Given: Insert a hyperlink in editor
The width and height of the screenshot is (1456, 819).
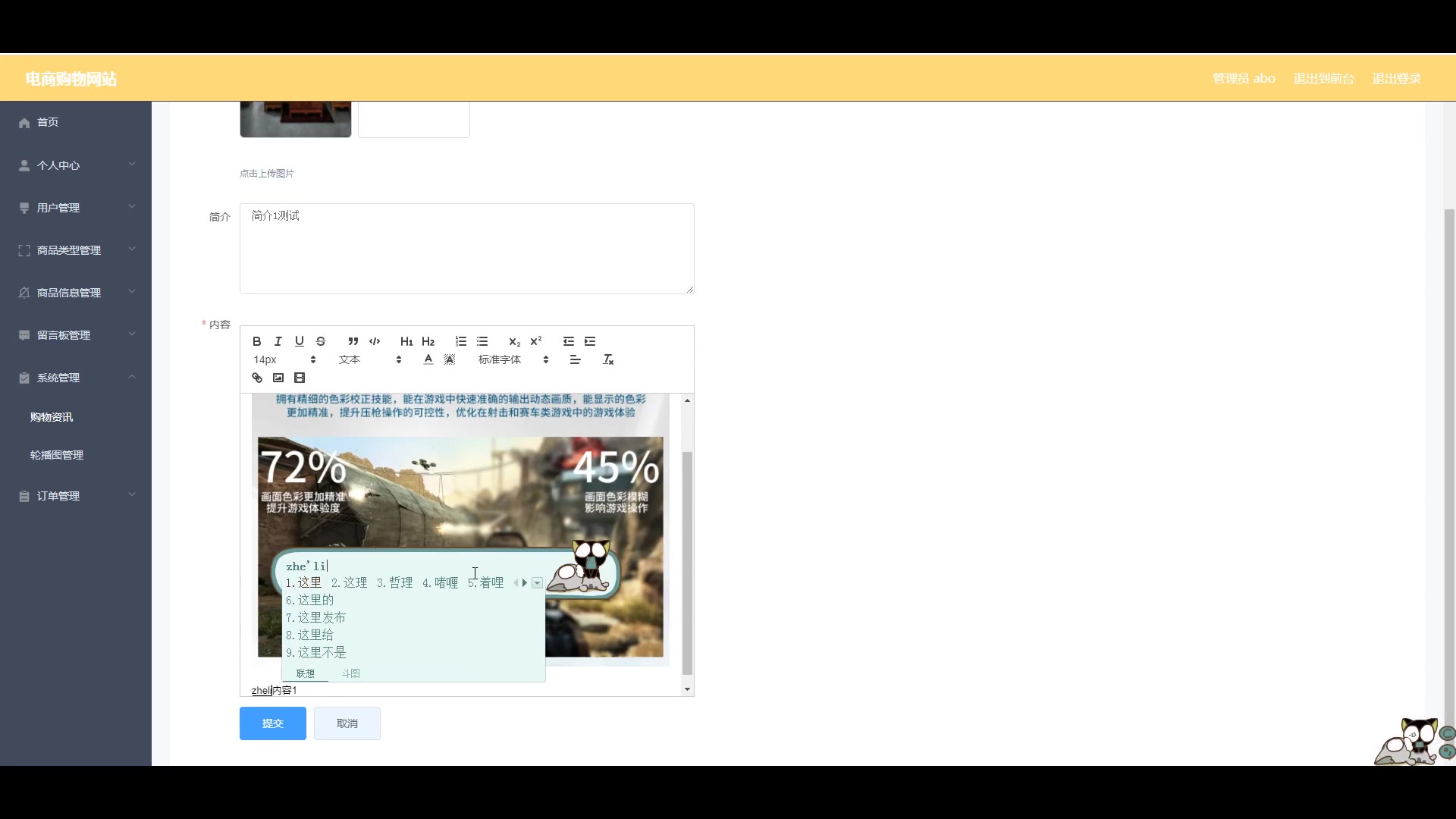Looking at the screenshot, I should pyautogui.click(x=257, y=378).
